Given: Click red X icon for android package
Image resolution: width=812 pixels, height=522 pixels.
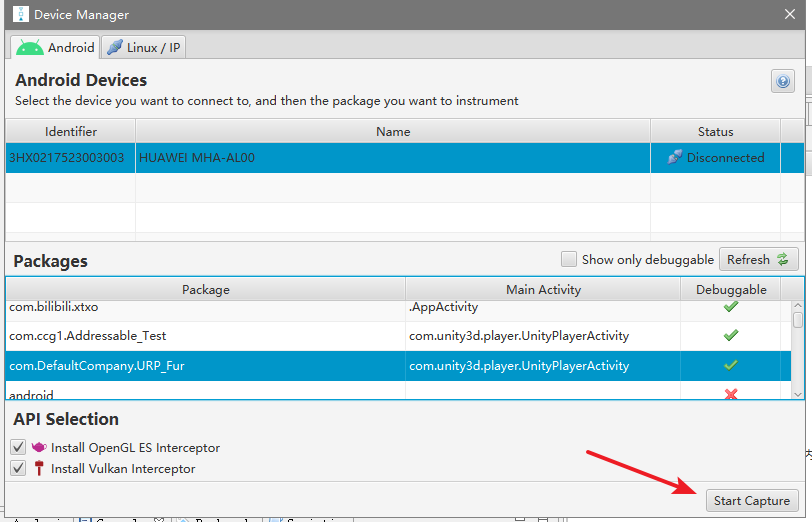Looking at the screenshot, I should pos(731,394).
